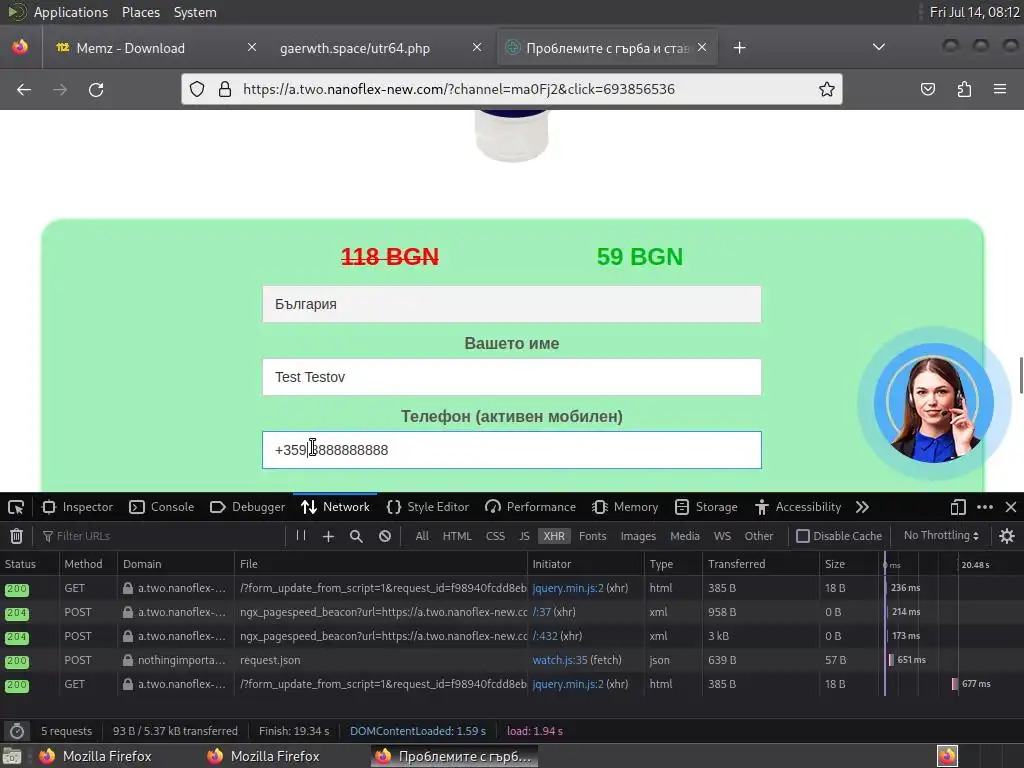Add a new network request
The image size is (1024, 768).
[x=328, y=536]
